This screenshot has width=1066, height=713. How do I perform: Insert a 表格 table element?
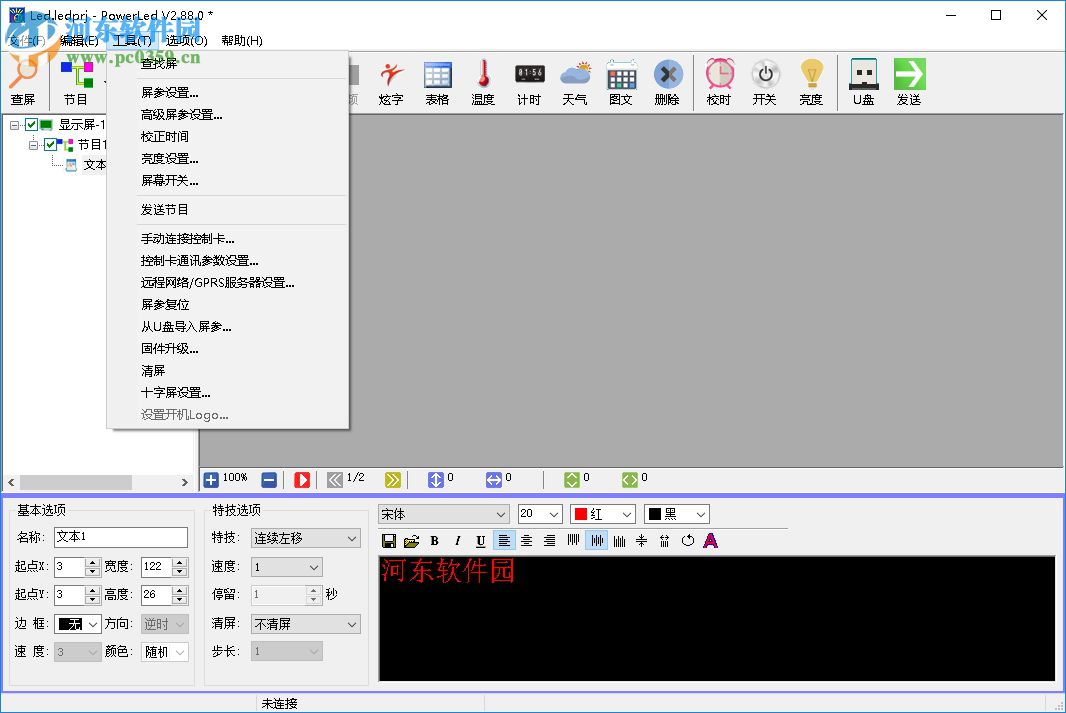tap(437, 81)
